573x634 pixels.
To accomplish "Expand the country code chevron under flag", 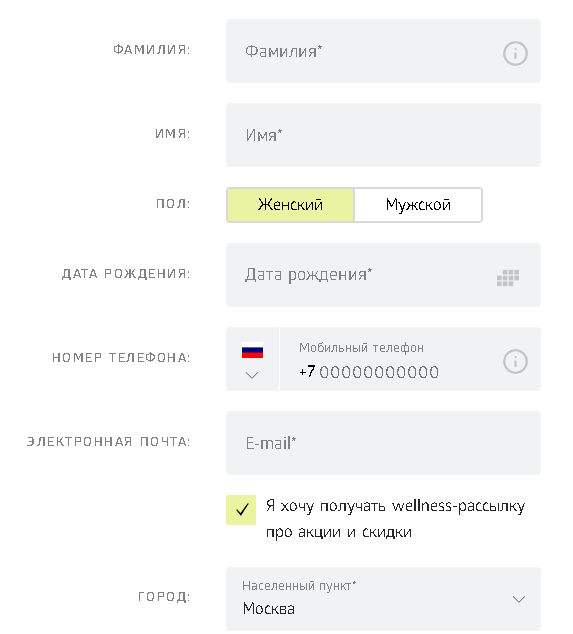I will pos(252,376).
